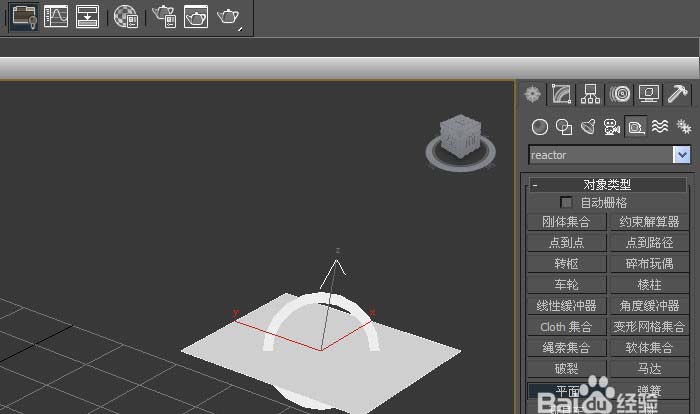The width and height of the screenshot is (700, 414).
Task: Switch to the Utilities hammer tab
Action: point(677,94)
